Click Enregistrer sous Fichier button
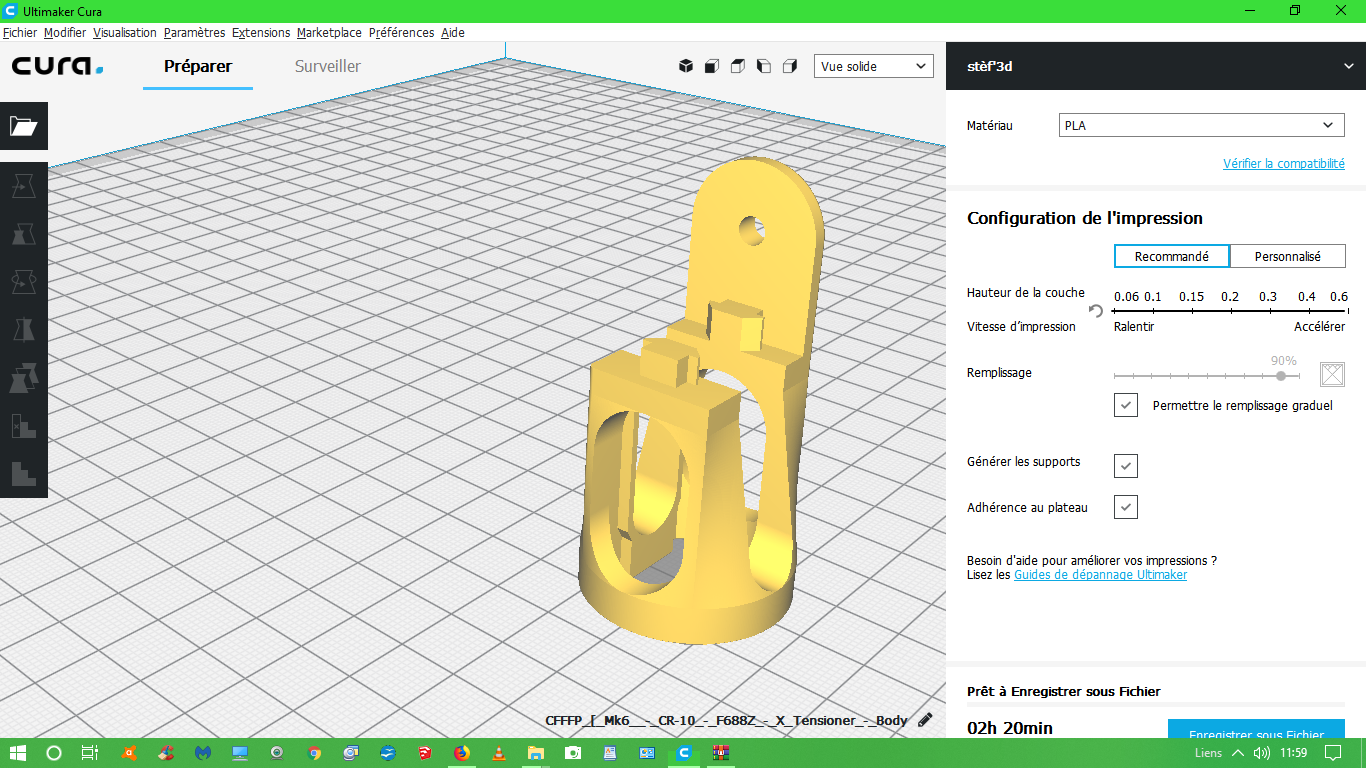The image size is (1366, 768). point(1256,729)
